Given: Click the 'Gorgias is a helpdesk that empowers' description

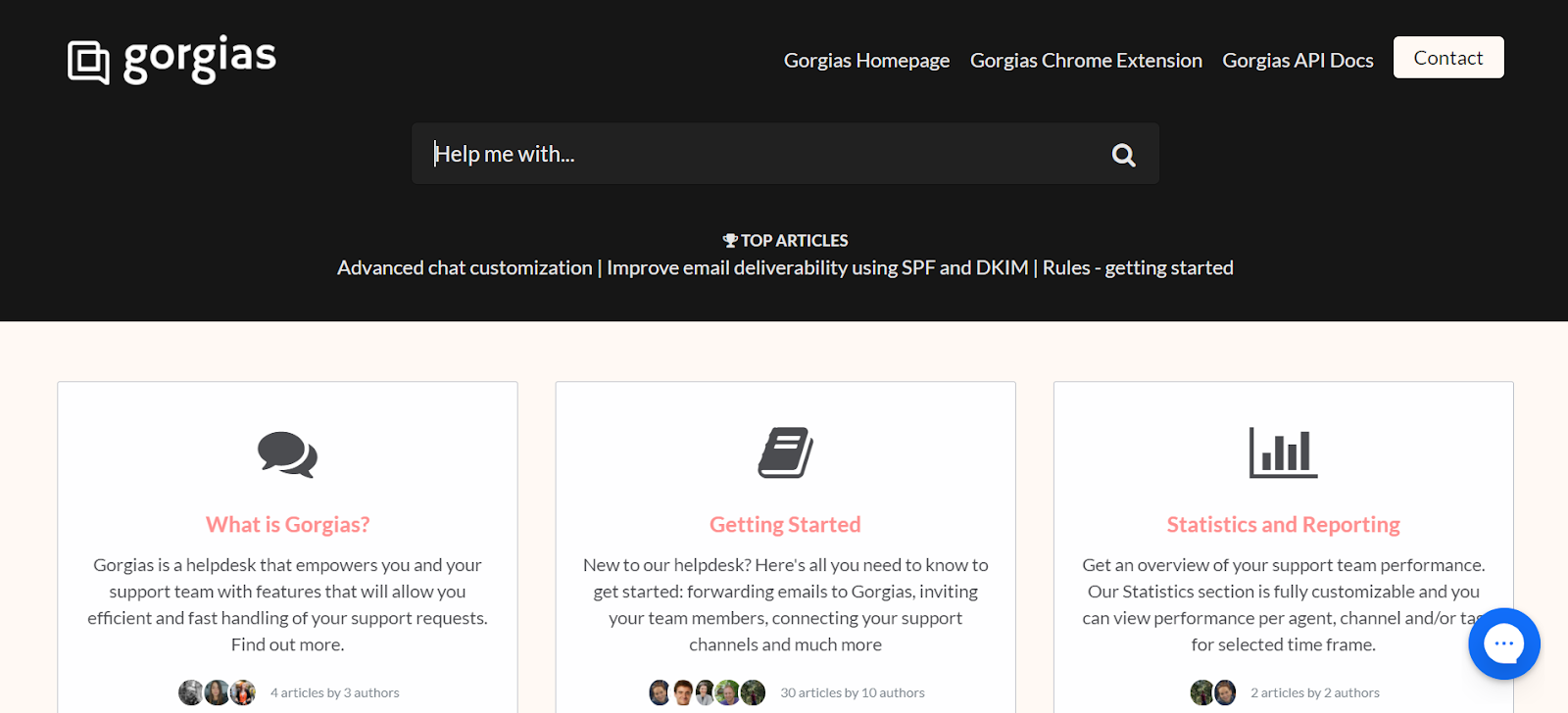Looking at the screenshot, I should [287, 604].
